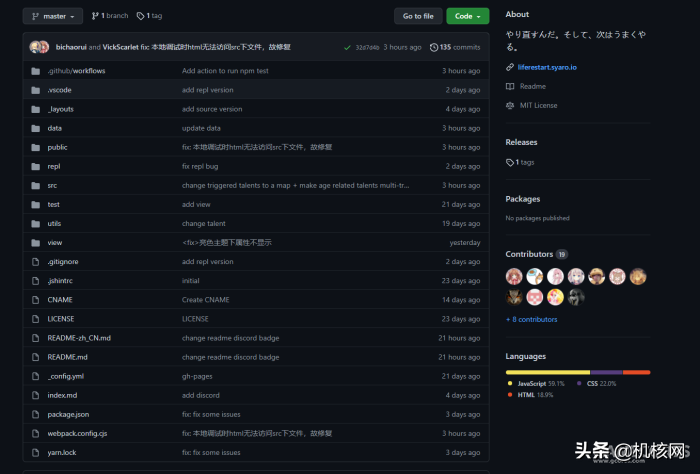View the 1 tag link
The image size is (700, 474).
point(150,16)
